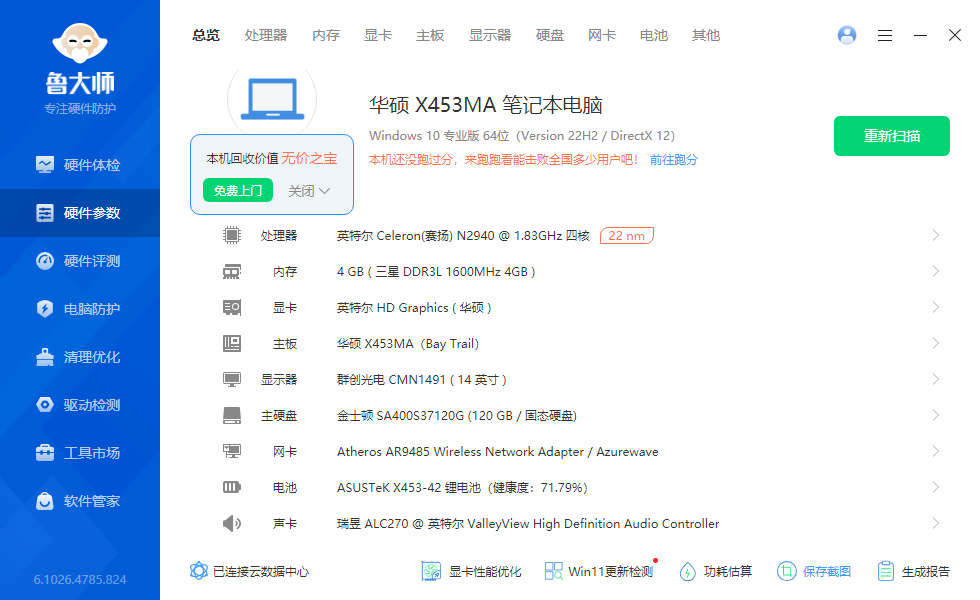Image resolution: width=980 pixels, height=600 pixels.
Task: Click the 重新扫描 rescan button
Action: point(892,136)
